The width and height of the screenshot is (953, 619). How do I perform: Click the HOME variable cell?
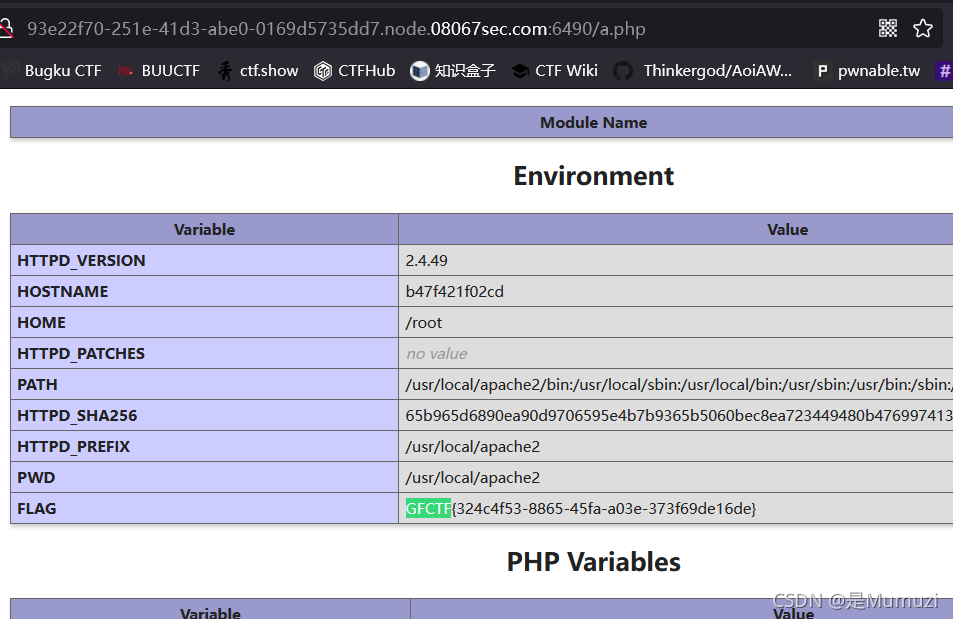204,322
